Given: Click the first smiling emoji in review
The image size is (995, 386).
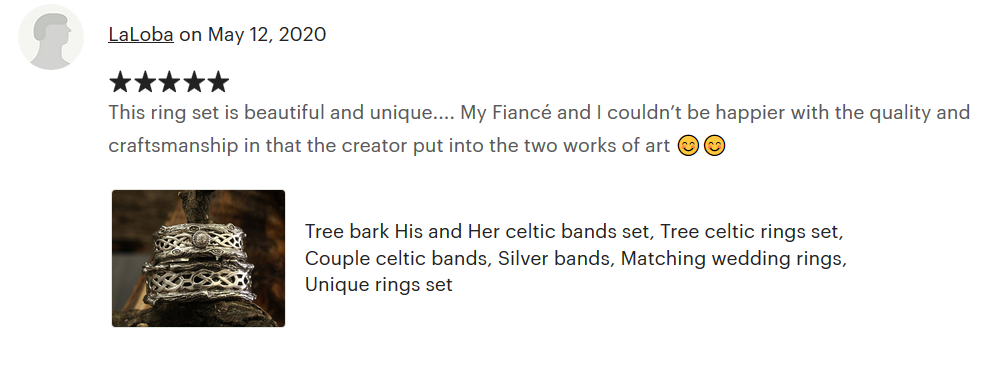Looking at the screenshot, I should pos(689,146).
